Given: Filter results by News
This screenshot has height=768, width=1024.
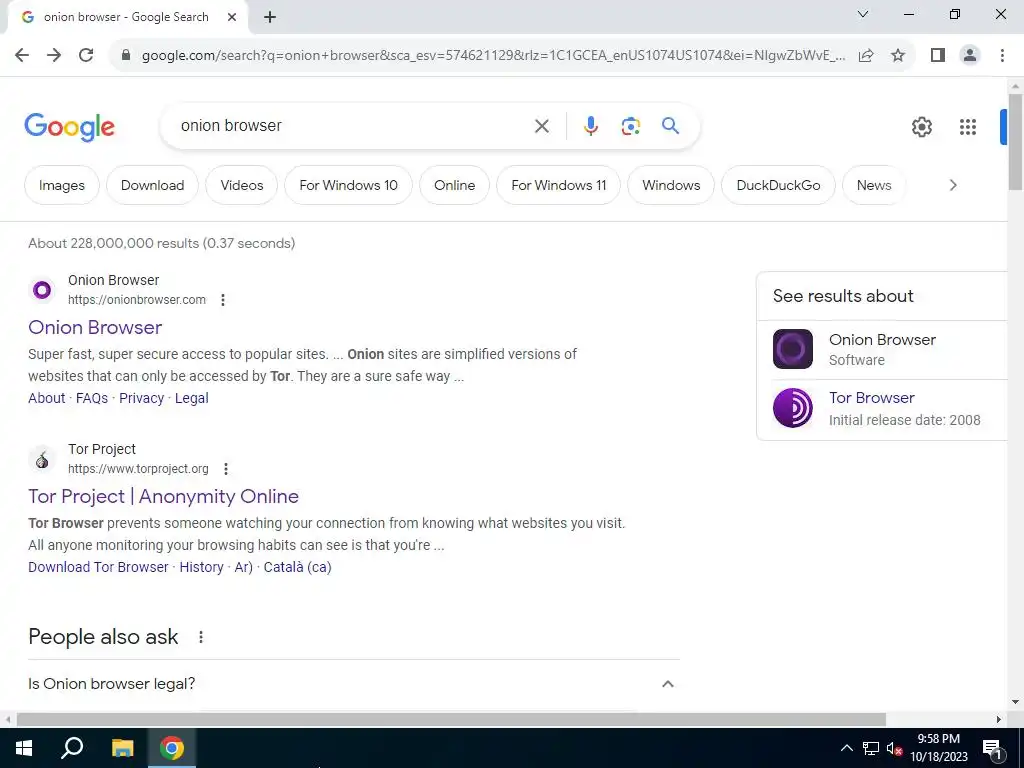Looking at the screenshot, I should coord(874,185).
